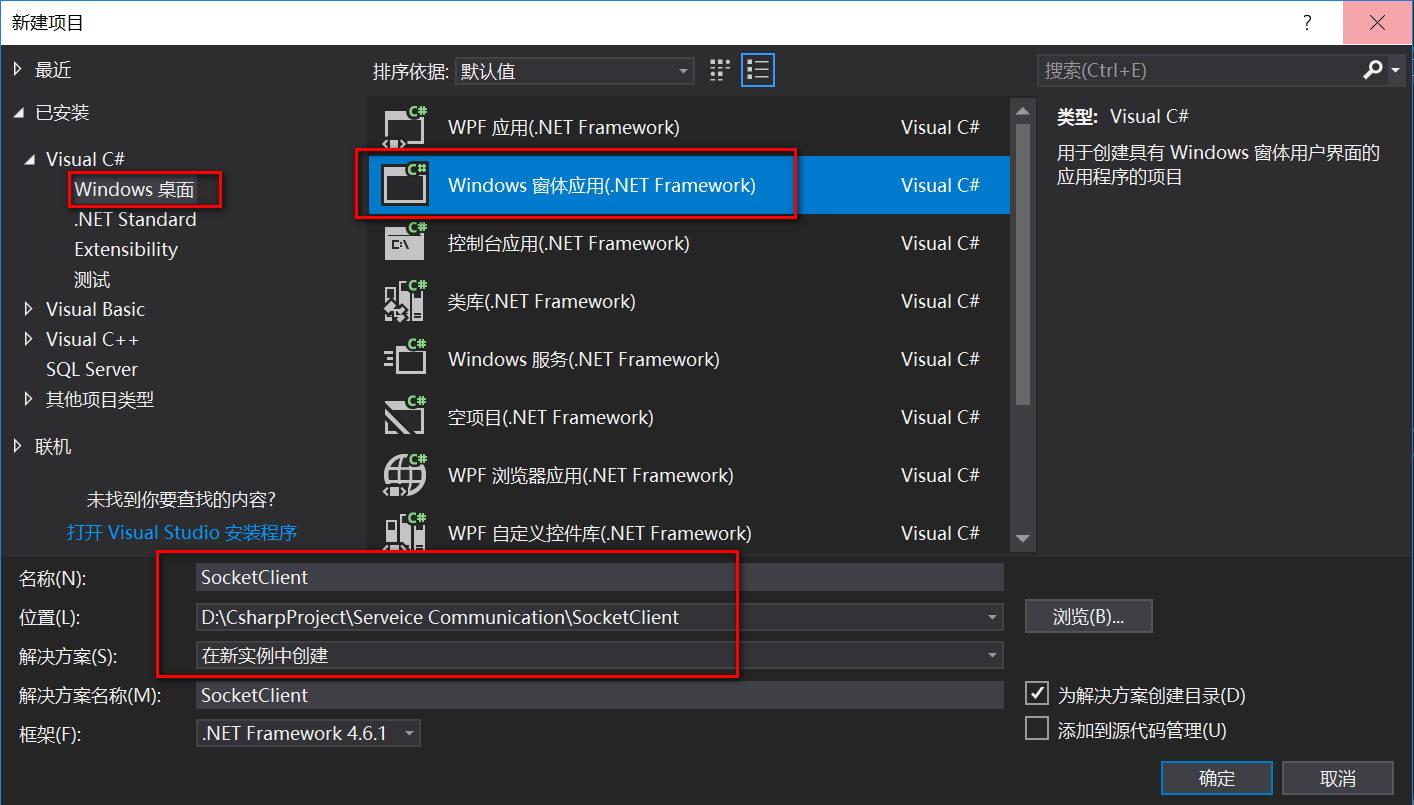
Task: Open the 打开 Visual Studio 安装程序 link
Action: [x=182, y=532]
